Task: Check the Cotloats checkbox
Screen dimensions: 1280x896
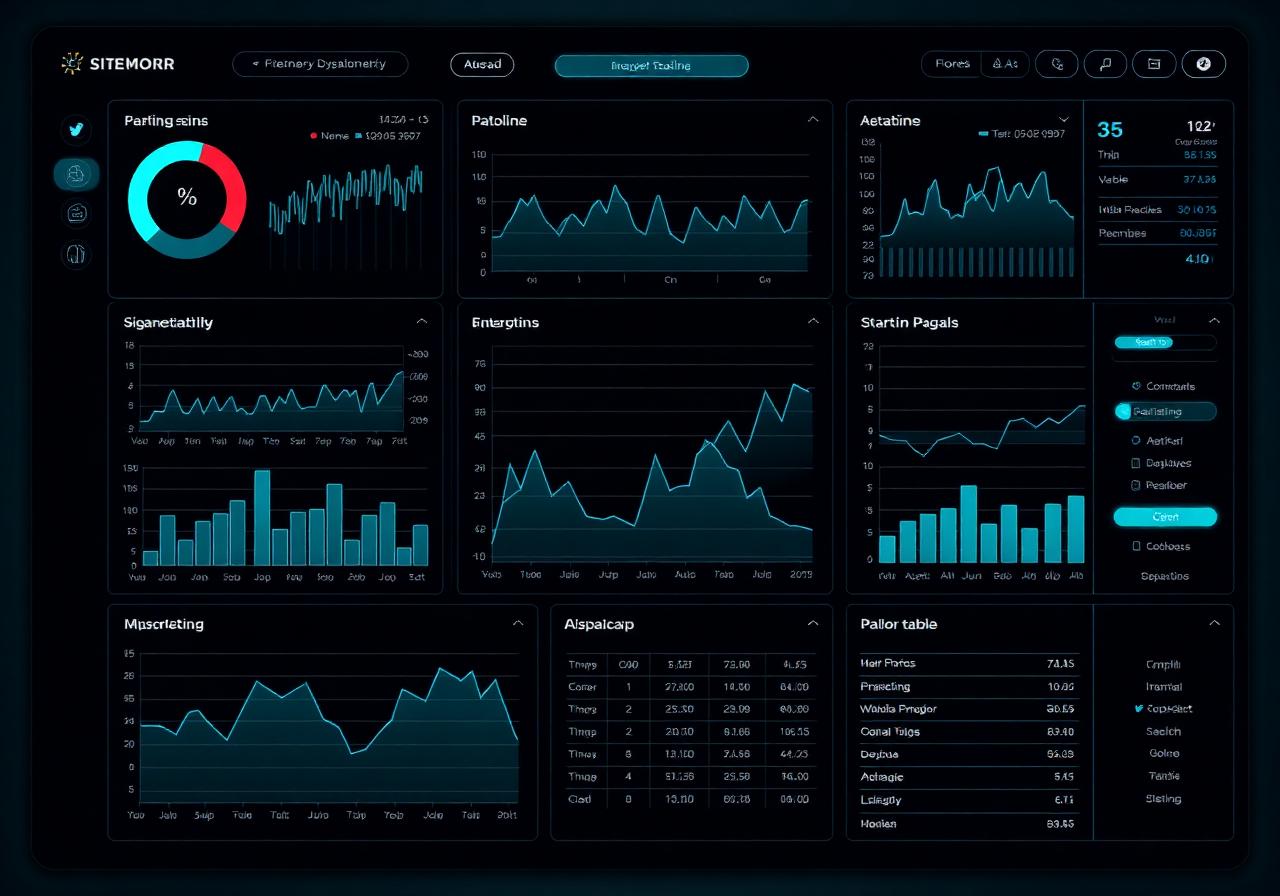Action: 1137,546
